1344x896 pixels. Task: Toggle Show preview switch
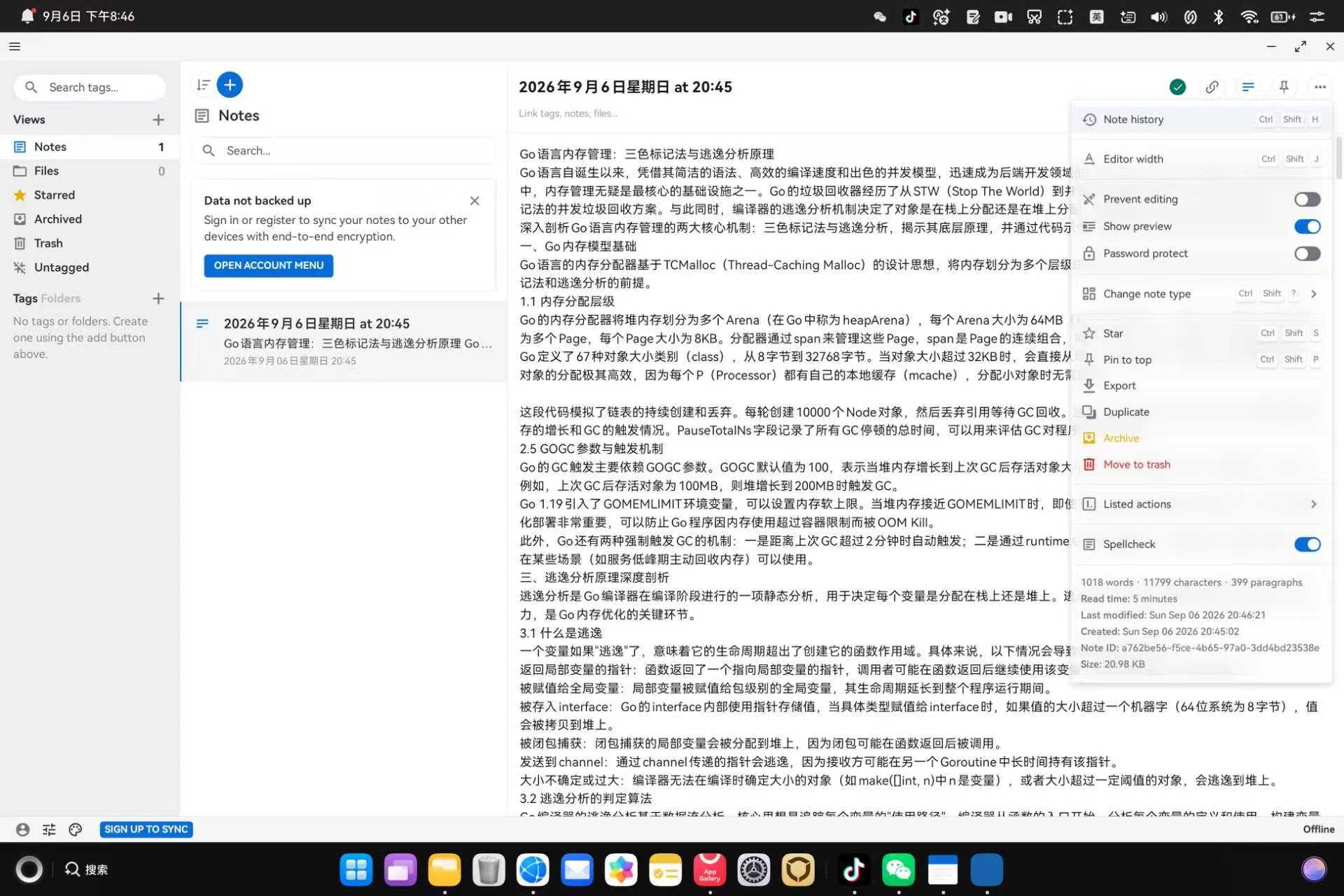click(x=1307, y=226)
